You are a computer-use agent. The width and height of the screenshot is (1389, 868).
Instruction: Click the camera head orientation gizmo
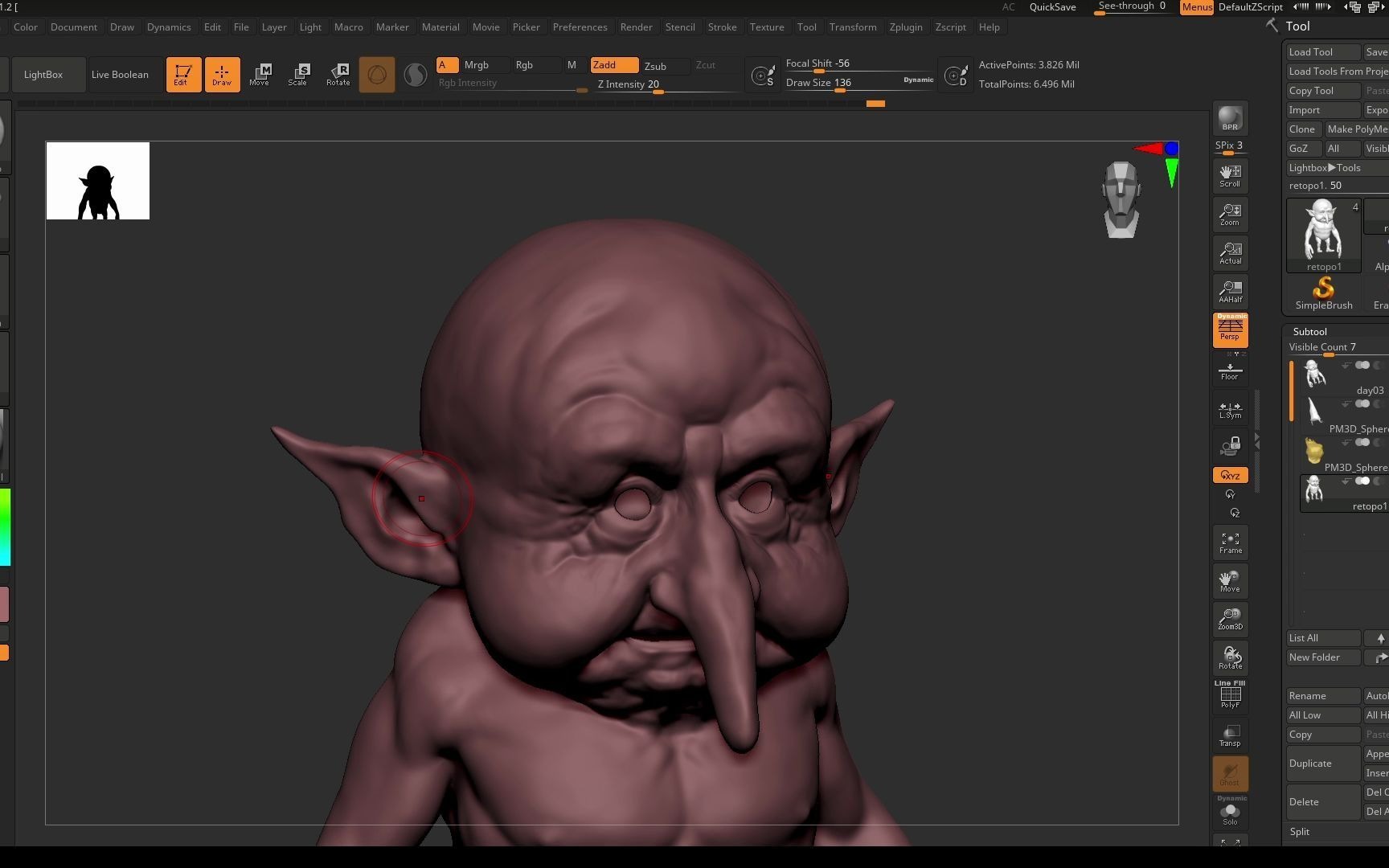1121,200
